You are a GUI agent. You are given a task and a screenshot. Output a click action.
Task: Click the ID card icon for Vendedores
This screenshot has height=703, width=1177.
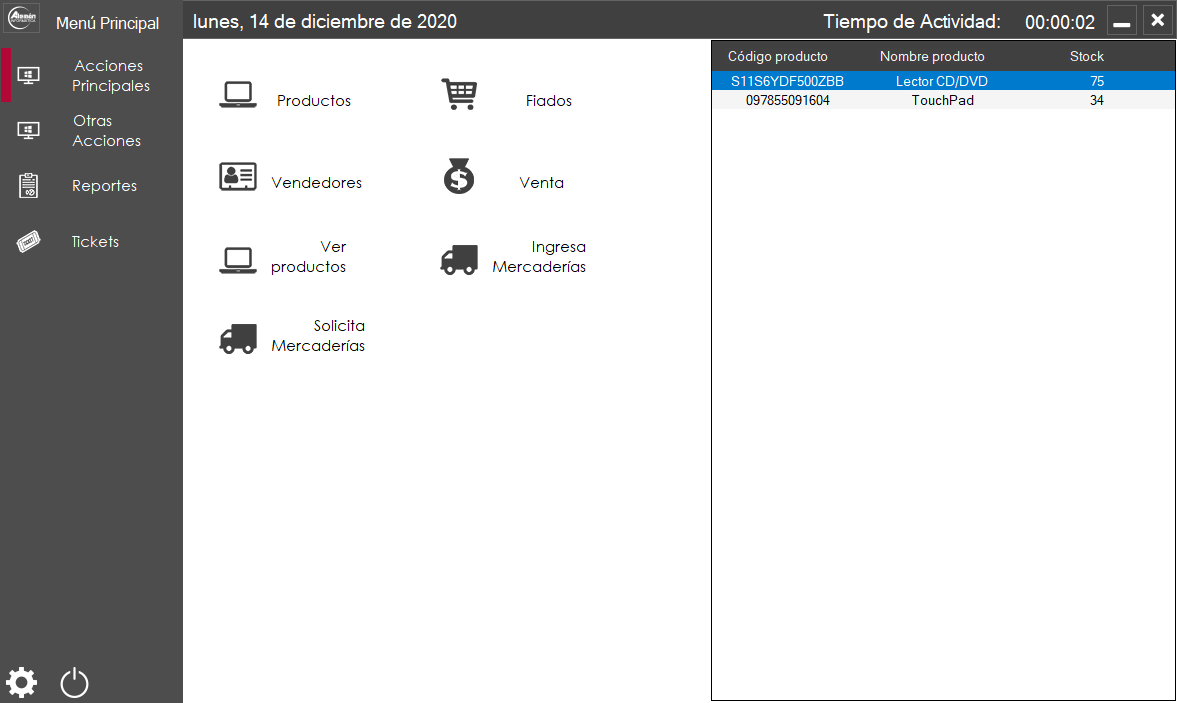tap(238, 177)
